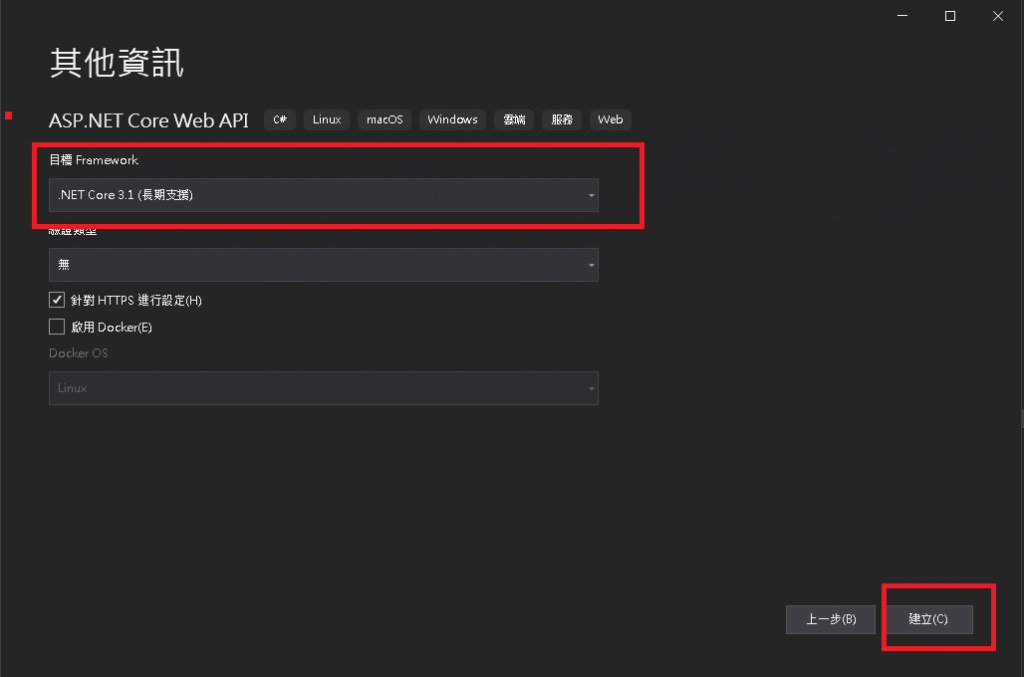This screenshot has width=1024, height=677.
Task: Click the Docker OS label
Action: click(x=78, y=353)
